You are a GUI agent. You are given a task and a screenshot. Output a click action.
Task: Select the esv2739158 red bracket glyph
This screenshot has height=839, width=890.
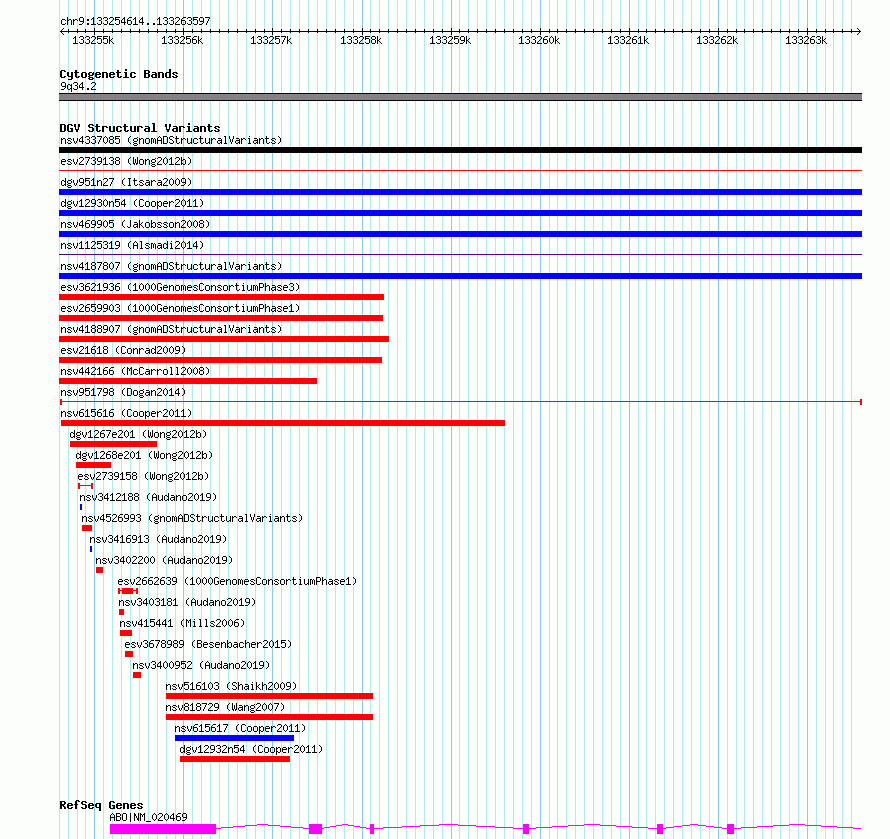pos(86,486)
